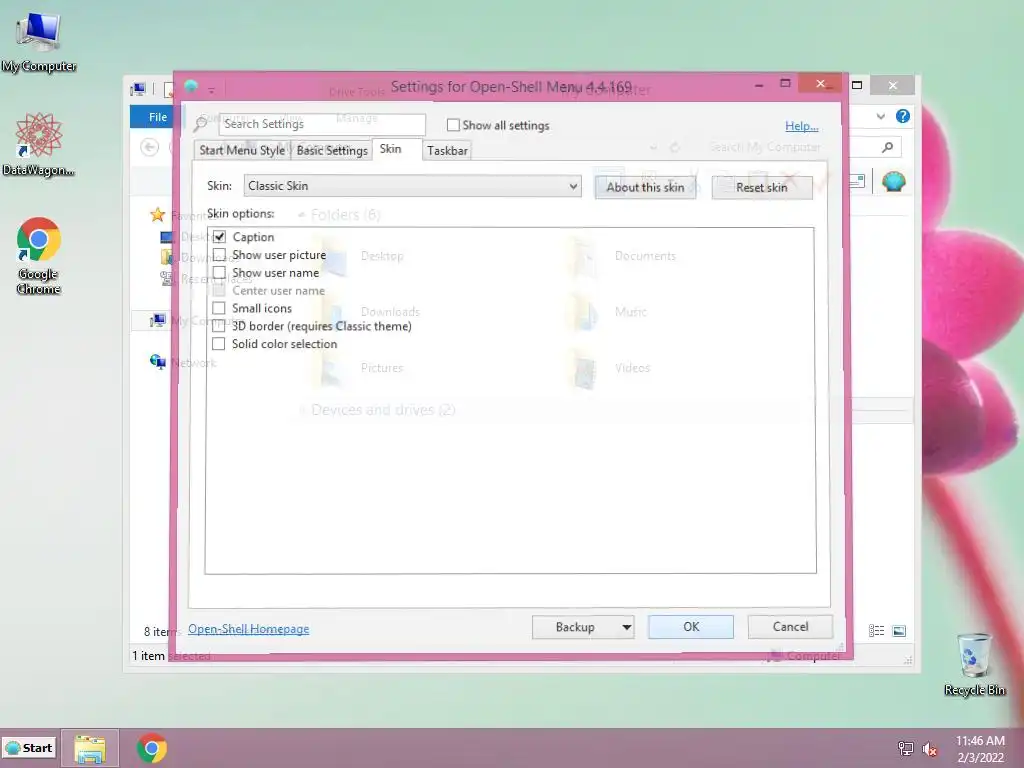Toggle Small icons checkbox

point(219,308)
